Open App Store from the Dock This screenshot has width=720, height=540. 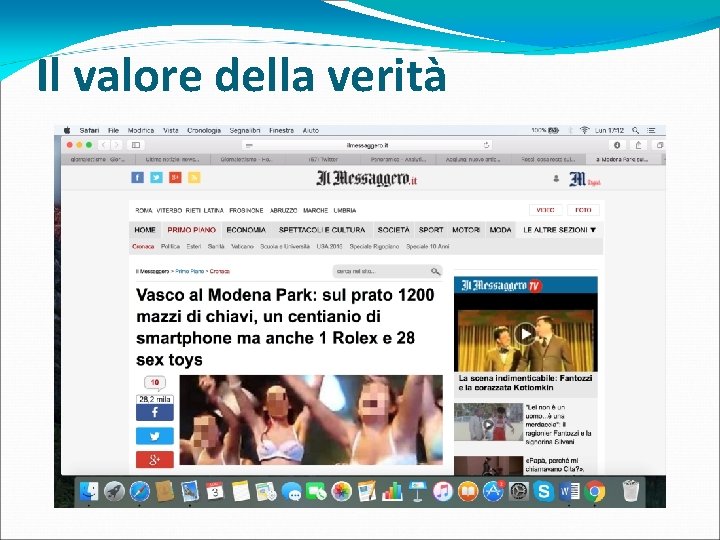(493, 491)
